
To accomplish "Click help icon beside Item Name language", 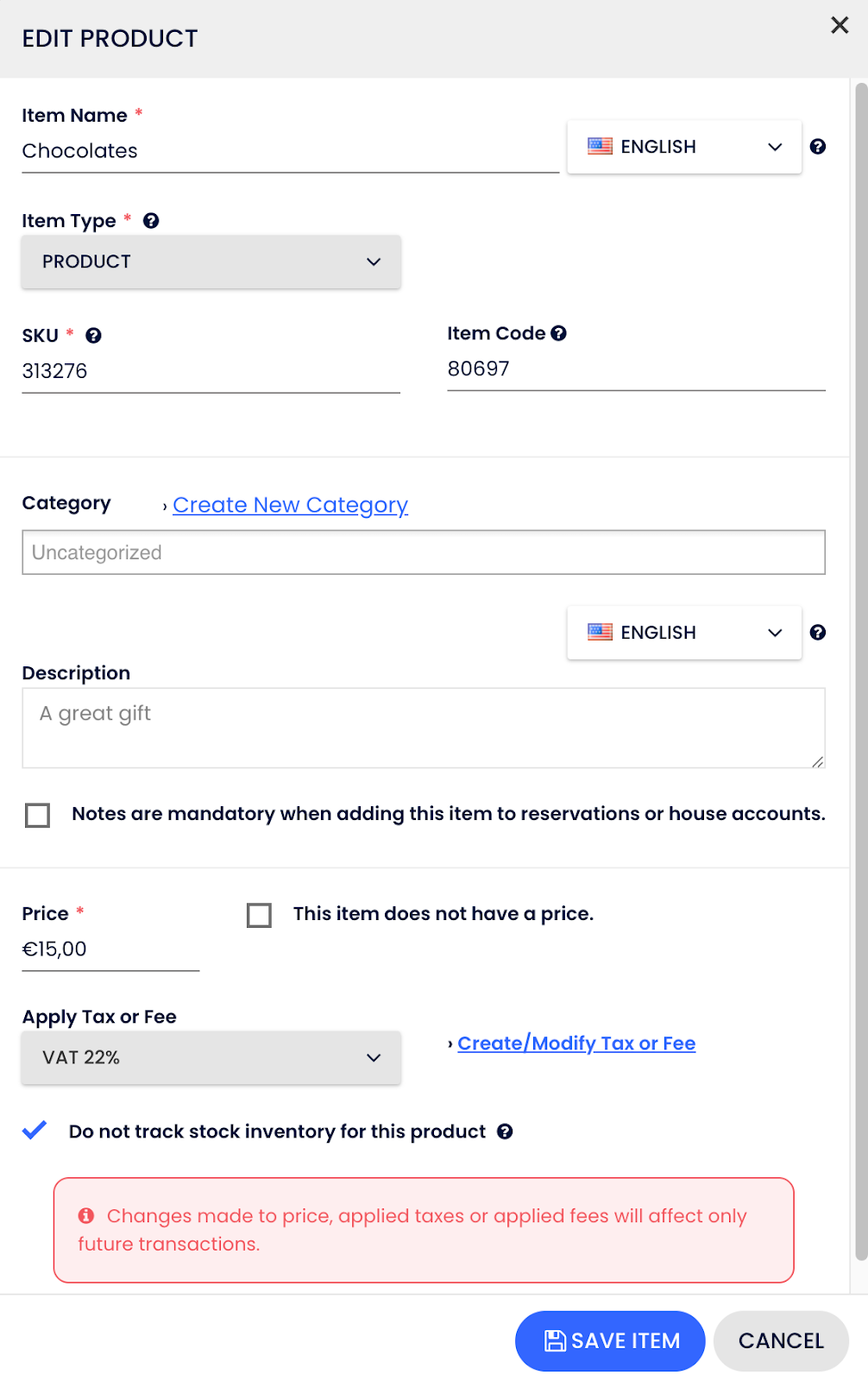I will [818, 147].
